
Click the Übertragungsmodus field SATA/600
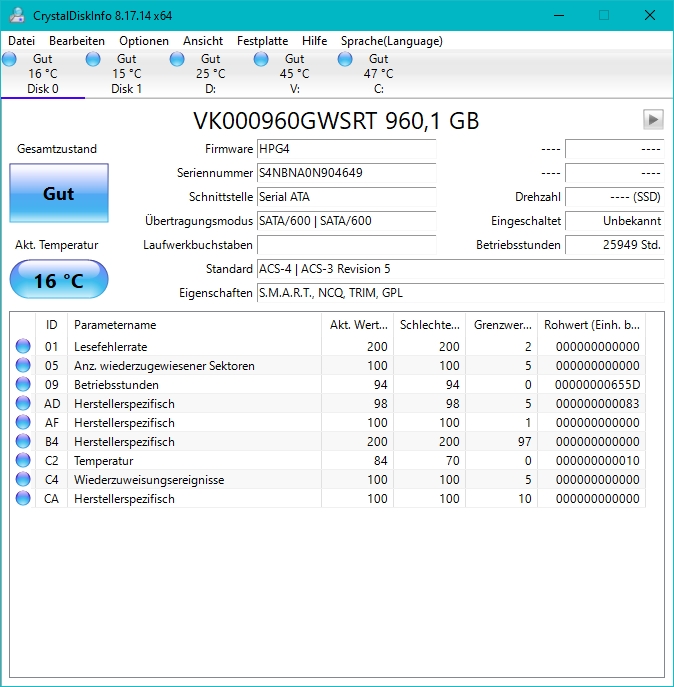(x=346, y=221)
